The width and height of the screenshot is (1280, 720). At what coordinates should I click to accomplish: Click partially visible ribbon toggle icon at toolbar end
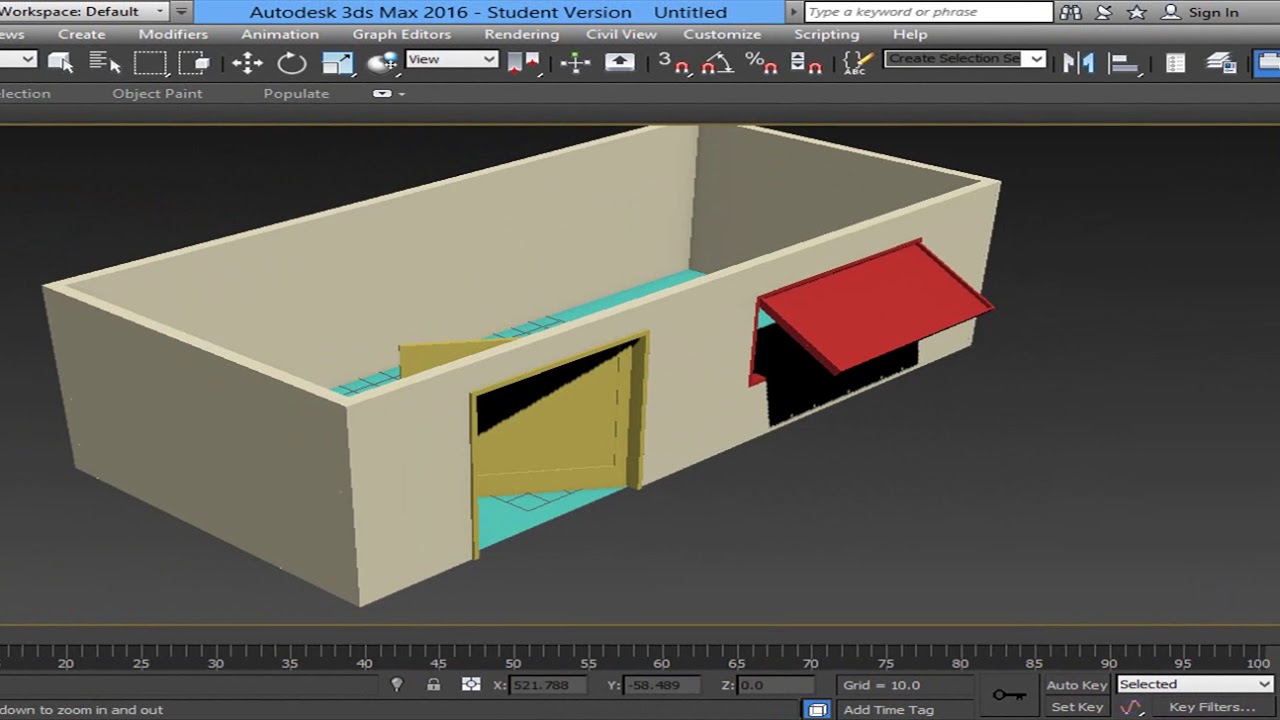pyautogui.click(x=1267, y=63)
